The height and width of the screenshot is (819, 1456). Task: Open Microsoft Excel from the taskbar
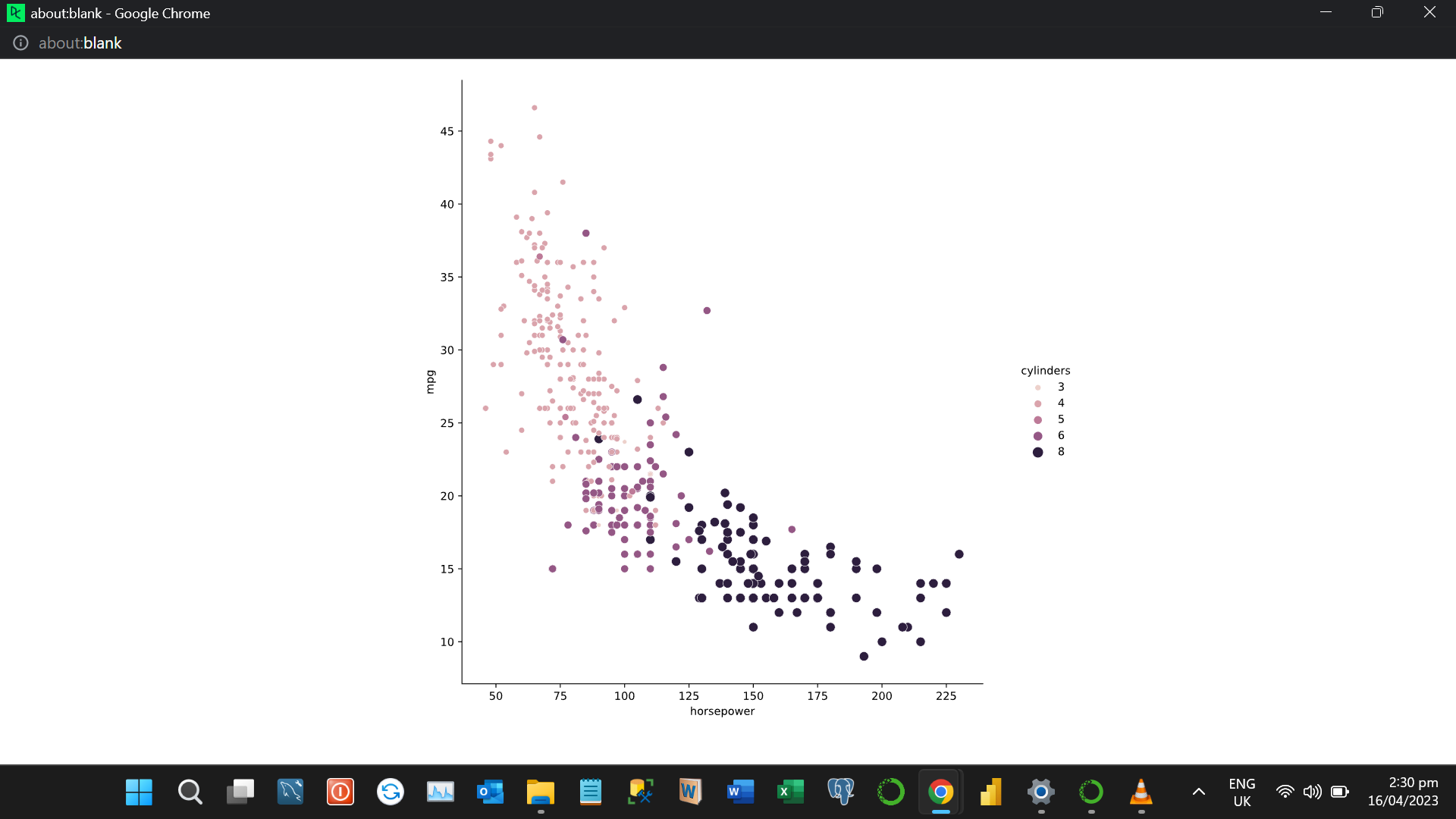click(x=790, y=791)
